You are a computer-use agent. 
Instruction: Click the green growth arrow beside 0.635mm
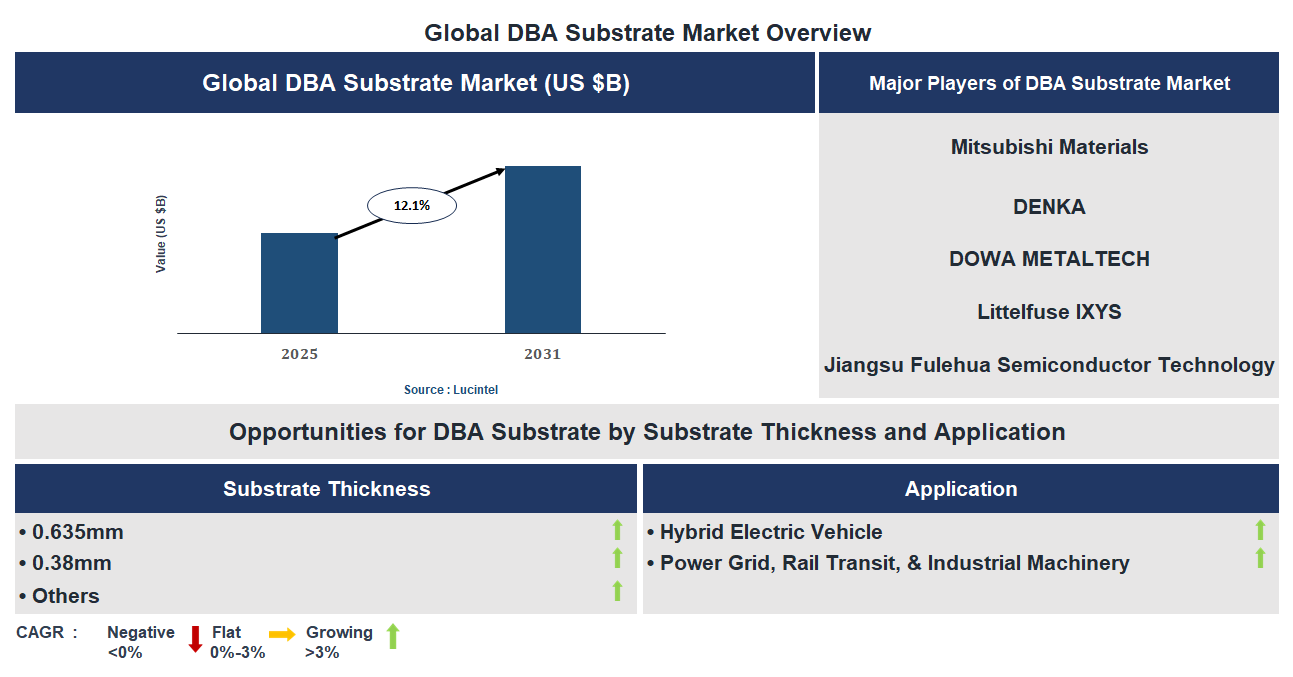pos(617,531)
